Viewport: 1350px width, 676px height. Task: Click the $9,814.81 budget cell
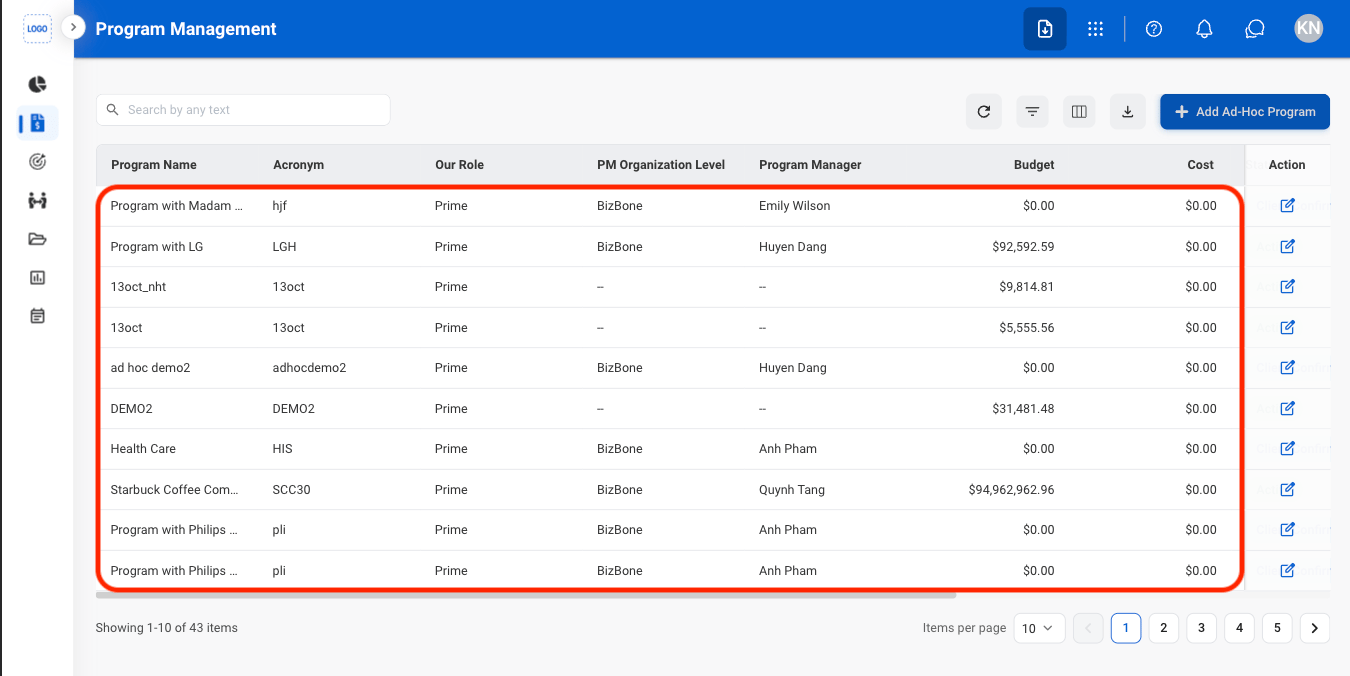point(1026,287)
